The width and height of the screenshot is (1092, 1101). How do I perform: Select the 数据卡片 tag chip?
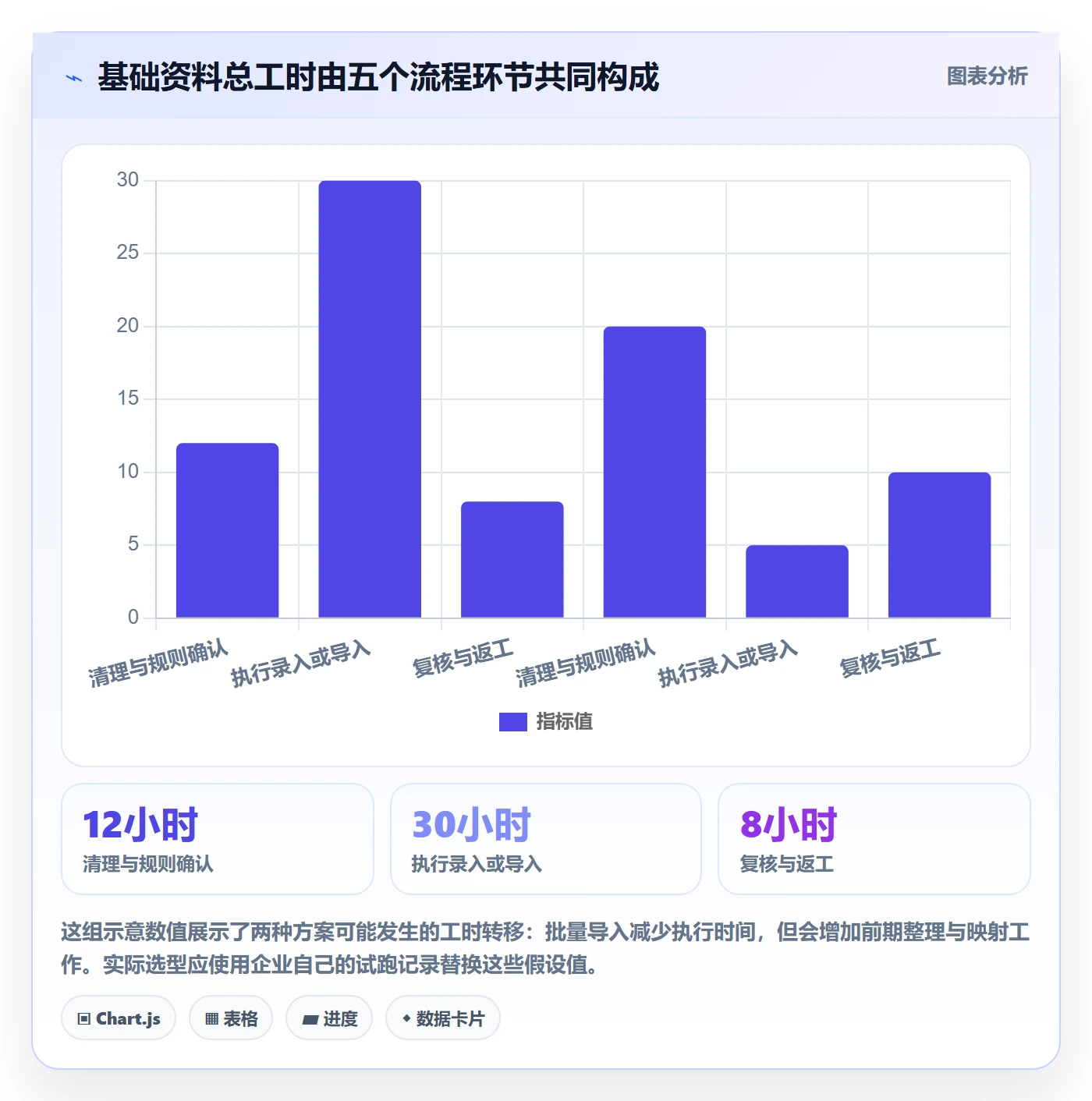click(x=443, y=1018)
